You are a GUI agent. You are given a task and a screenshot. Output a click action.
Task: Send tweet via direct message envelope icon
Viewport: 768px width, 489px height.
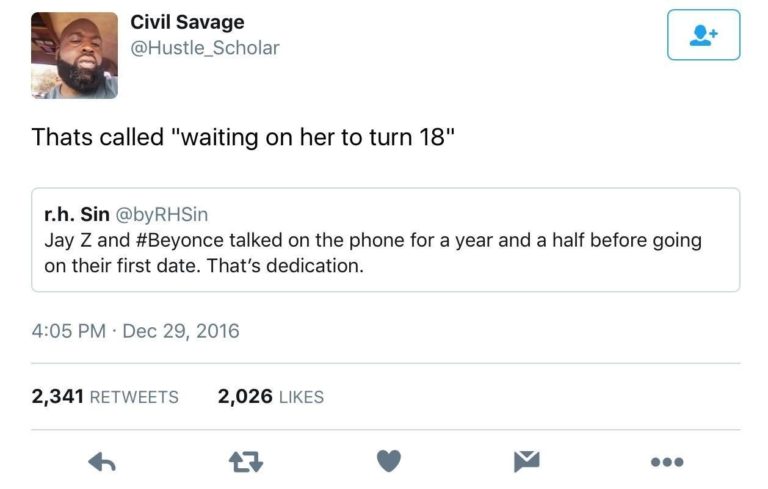point(527,461)
